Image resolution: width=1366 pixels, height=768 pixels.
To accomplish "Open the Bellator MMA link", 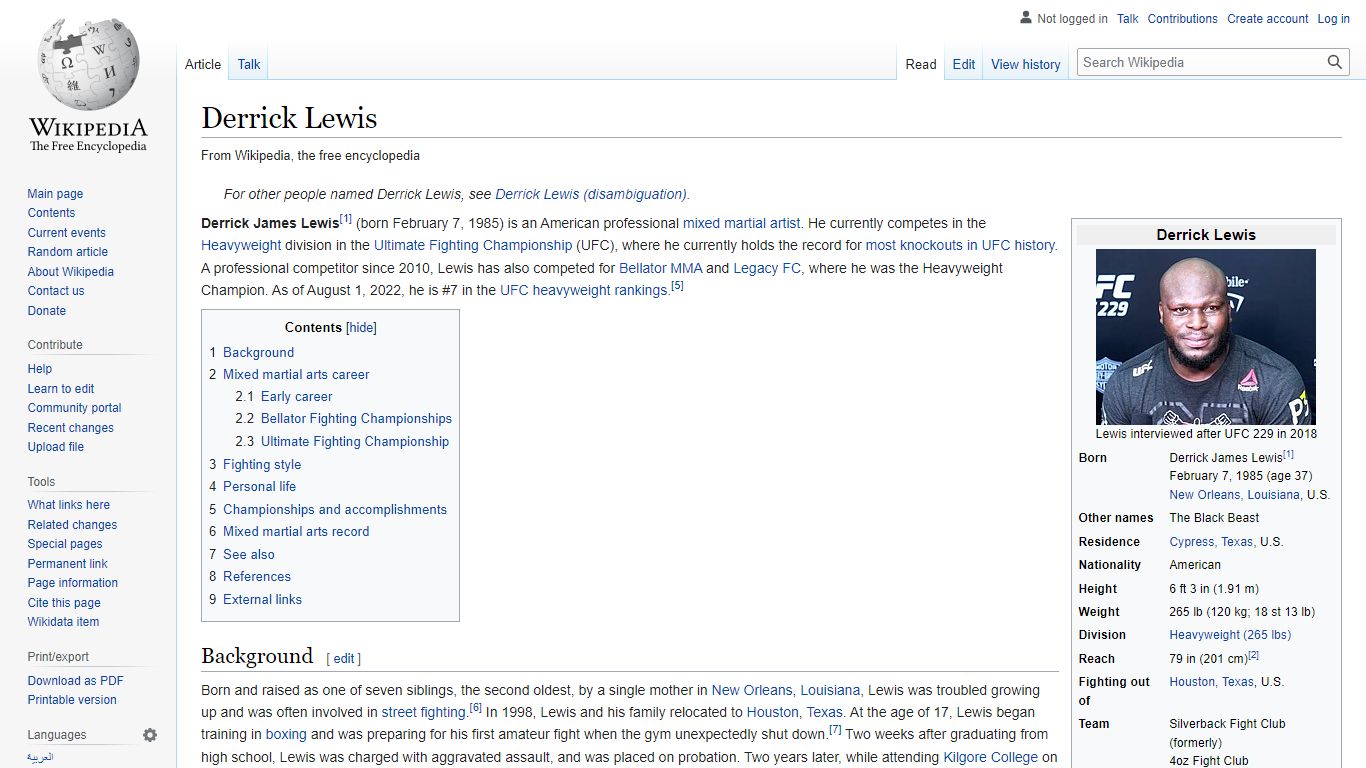I will click(660, 268).
